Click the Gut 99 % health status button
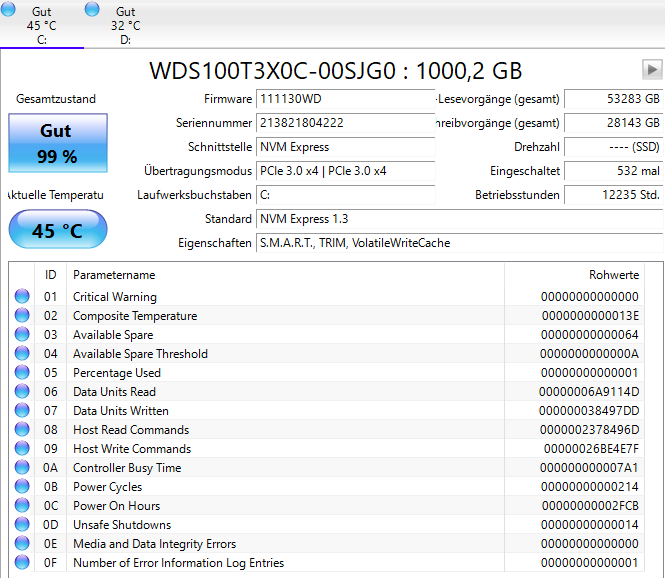 pos(58,143)
